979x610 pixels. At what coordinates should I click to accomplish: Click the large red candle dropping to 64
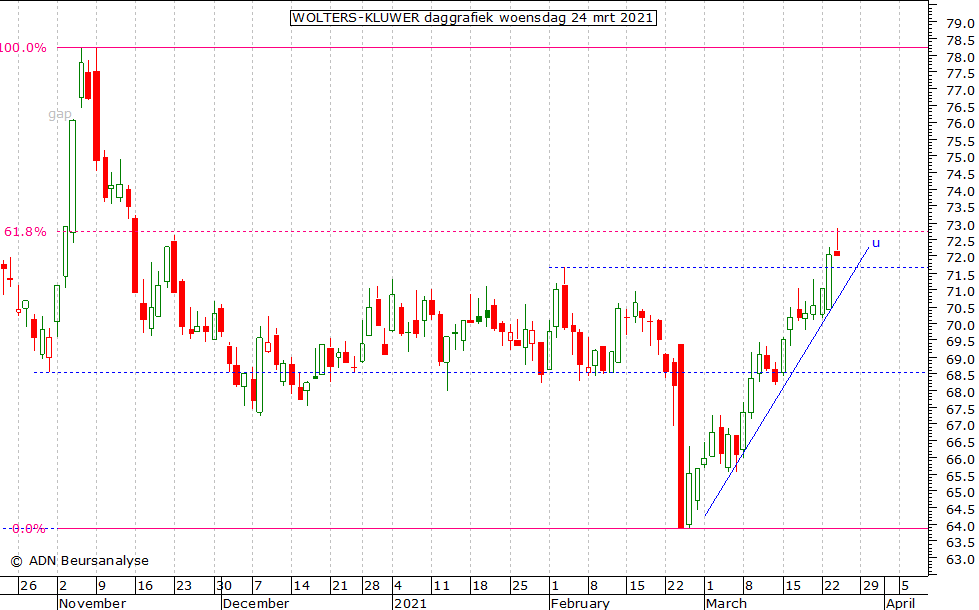pyautogui.click(x=681, y=436)
